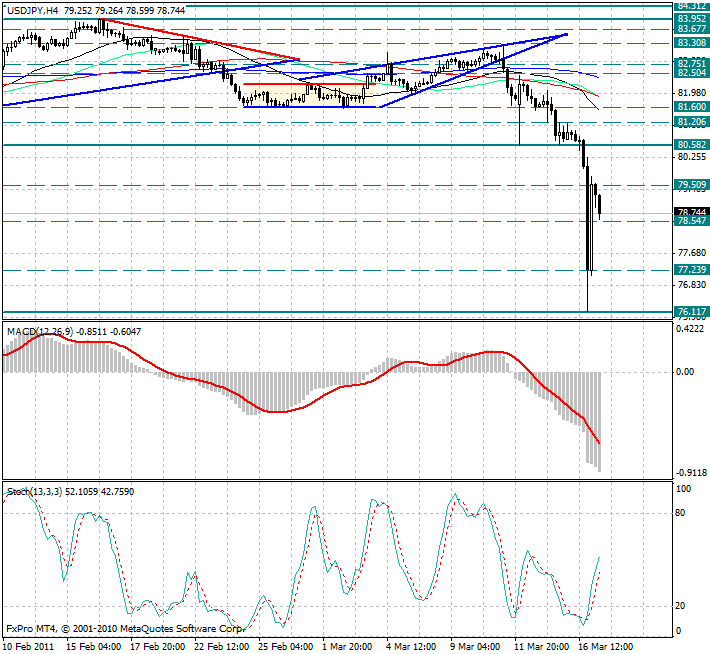Select the stochastic 80 level label
The image size is (710, 654).
680,513
